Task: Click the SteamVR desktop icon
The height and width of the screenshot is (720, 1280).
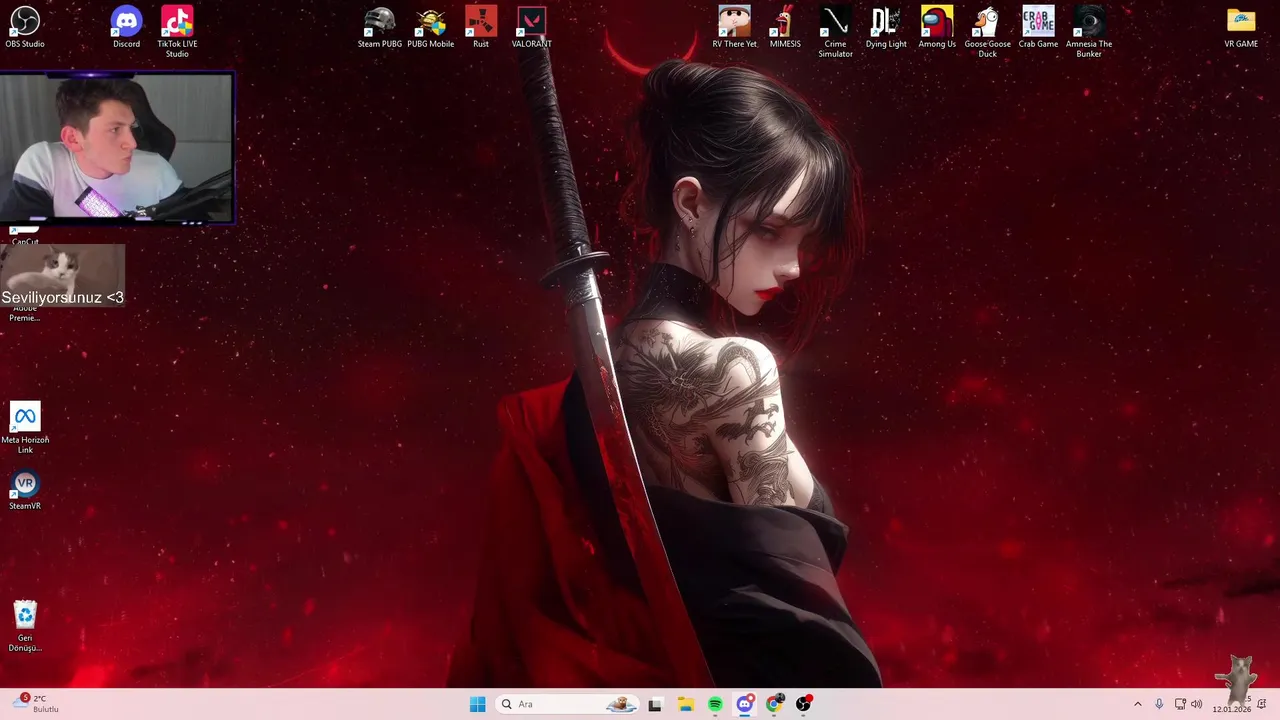Action: click(25, 490)
